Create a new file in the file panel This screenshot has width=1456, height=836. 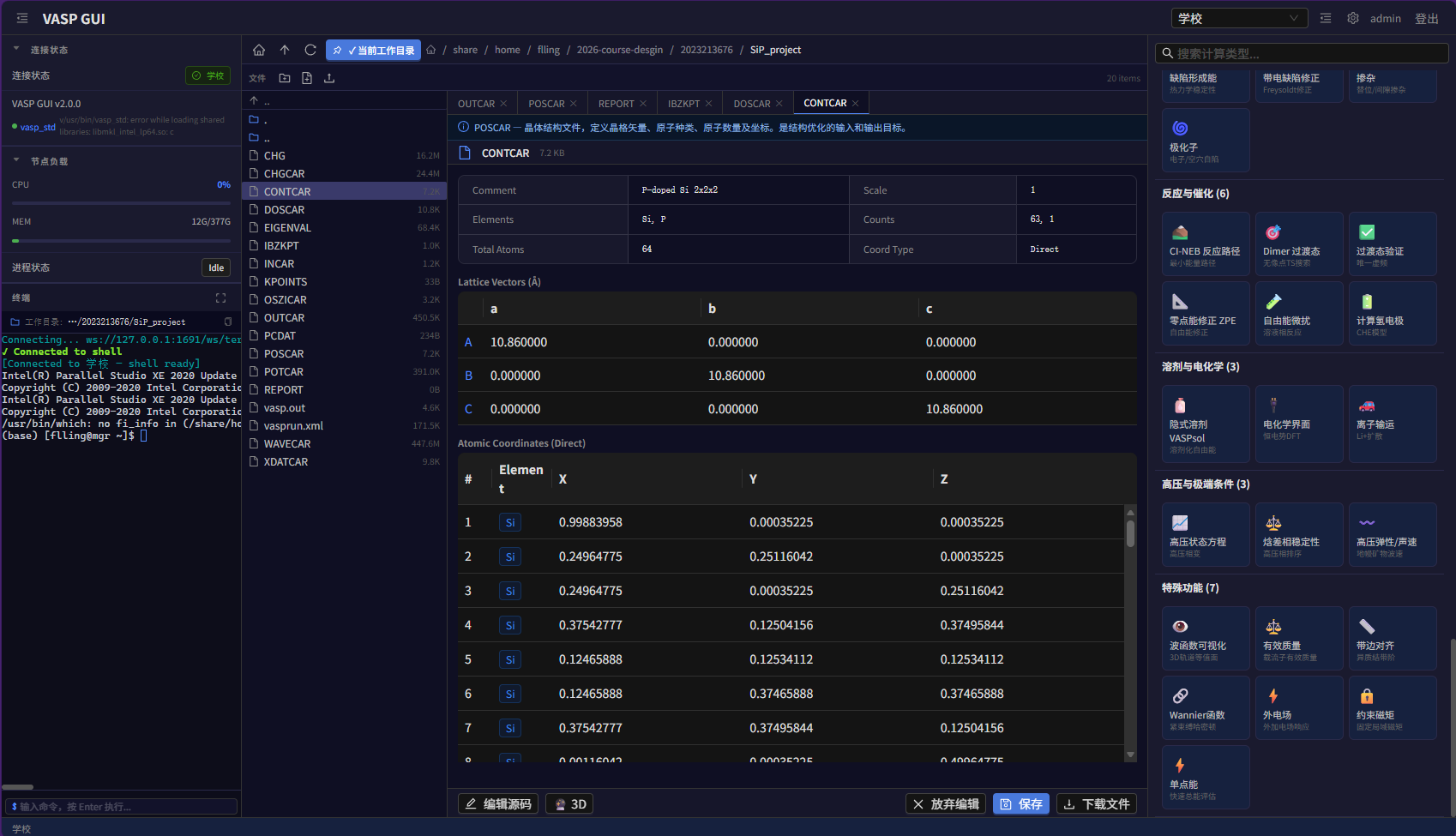click(x=307, y=78)
